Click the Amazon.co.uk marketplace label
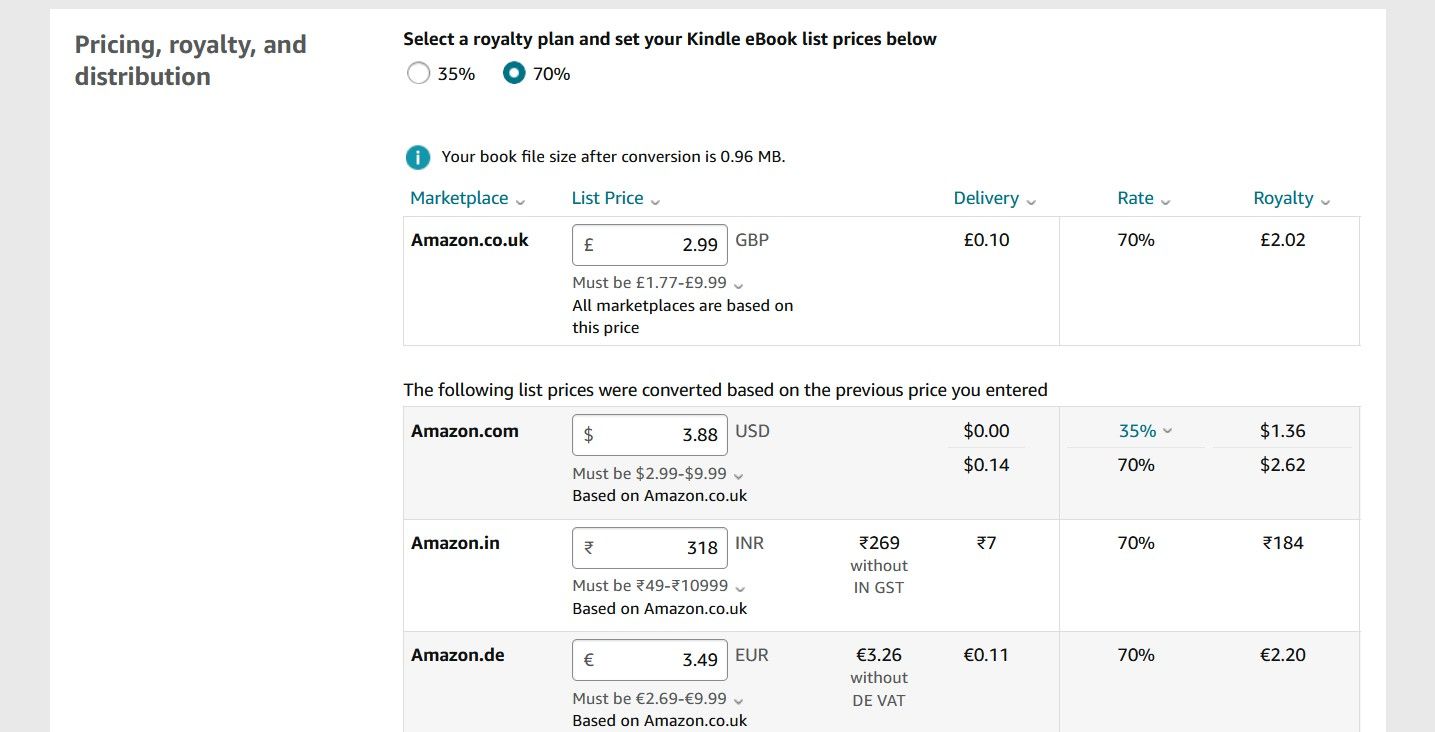 click(469, 240)
